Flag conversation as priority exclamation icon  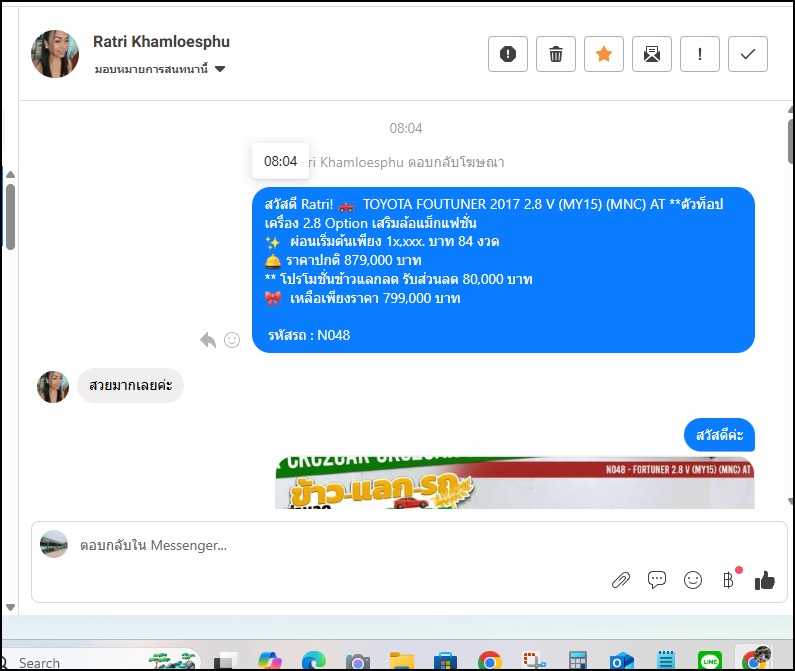click(700, 54)
